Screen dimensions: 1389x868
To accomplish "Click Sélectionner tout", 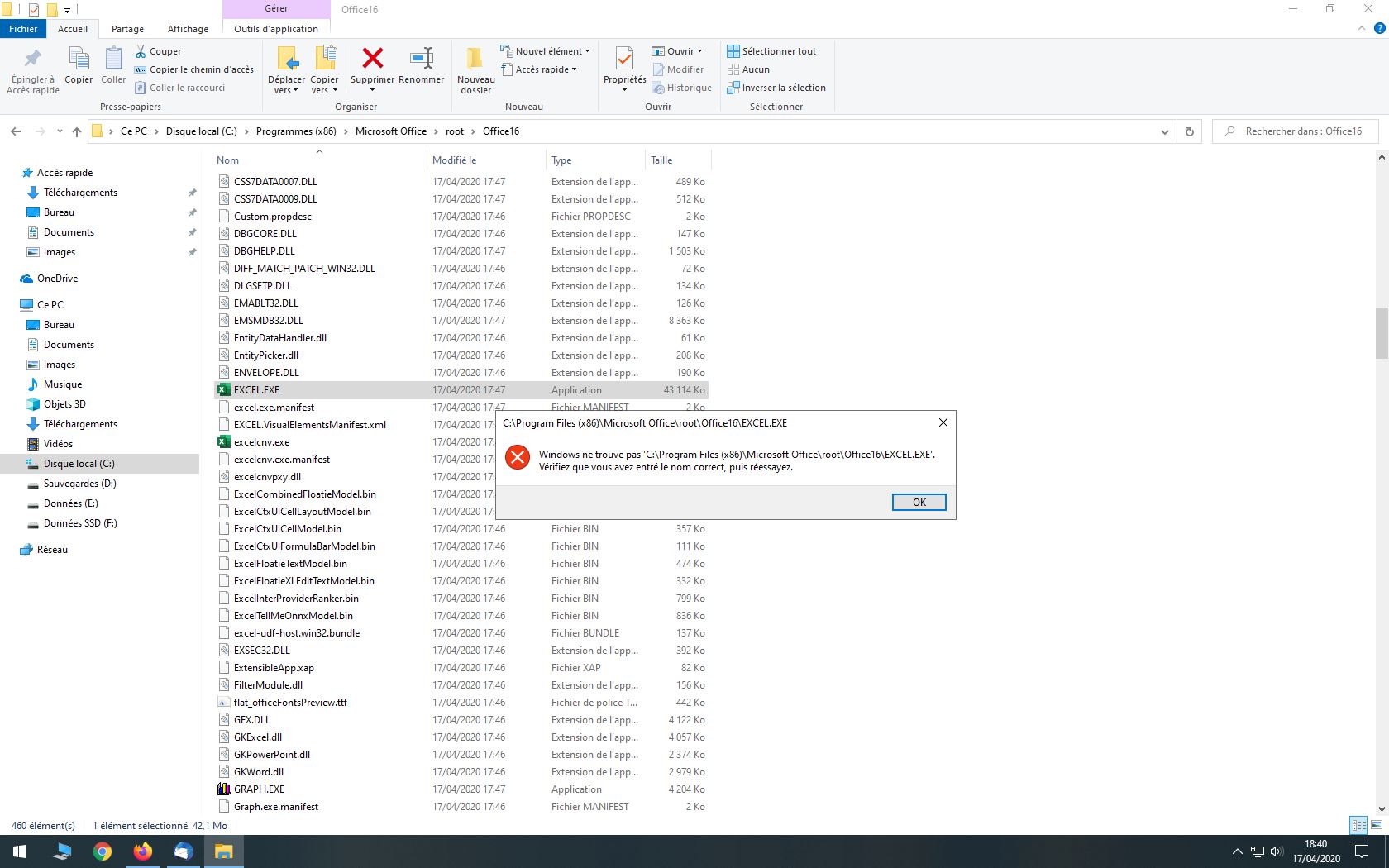I will point(771,51).
